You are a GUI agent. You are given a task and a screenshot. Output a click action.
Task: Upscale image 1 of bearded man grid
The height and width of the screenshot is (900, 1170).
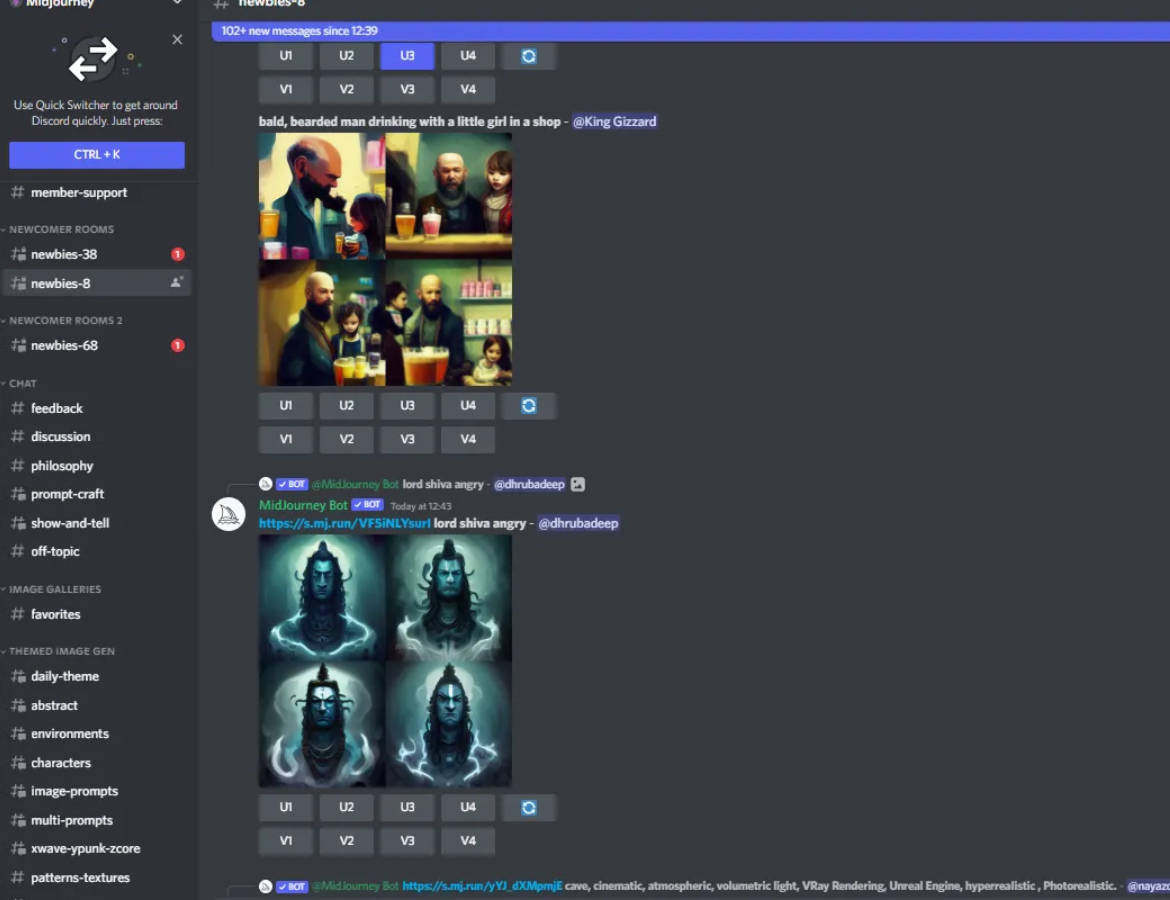pos(286,406)
